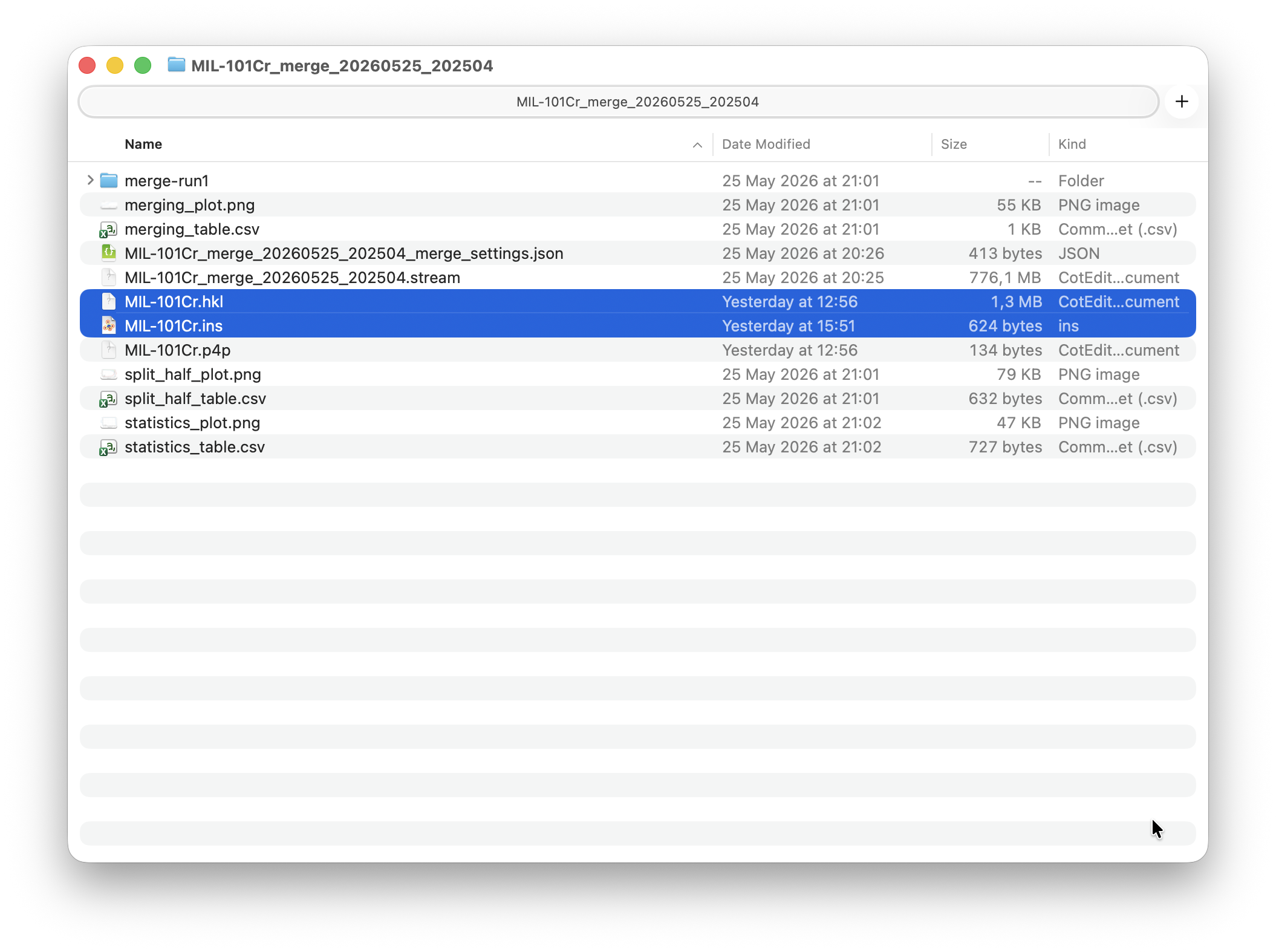Click the MIL-101Cr.ins file icon

point(109,325)
